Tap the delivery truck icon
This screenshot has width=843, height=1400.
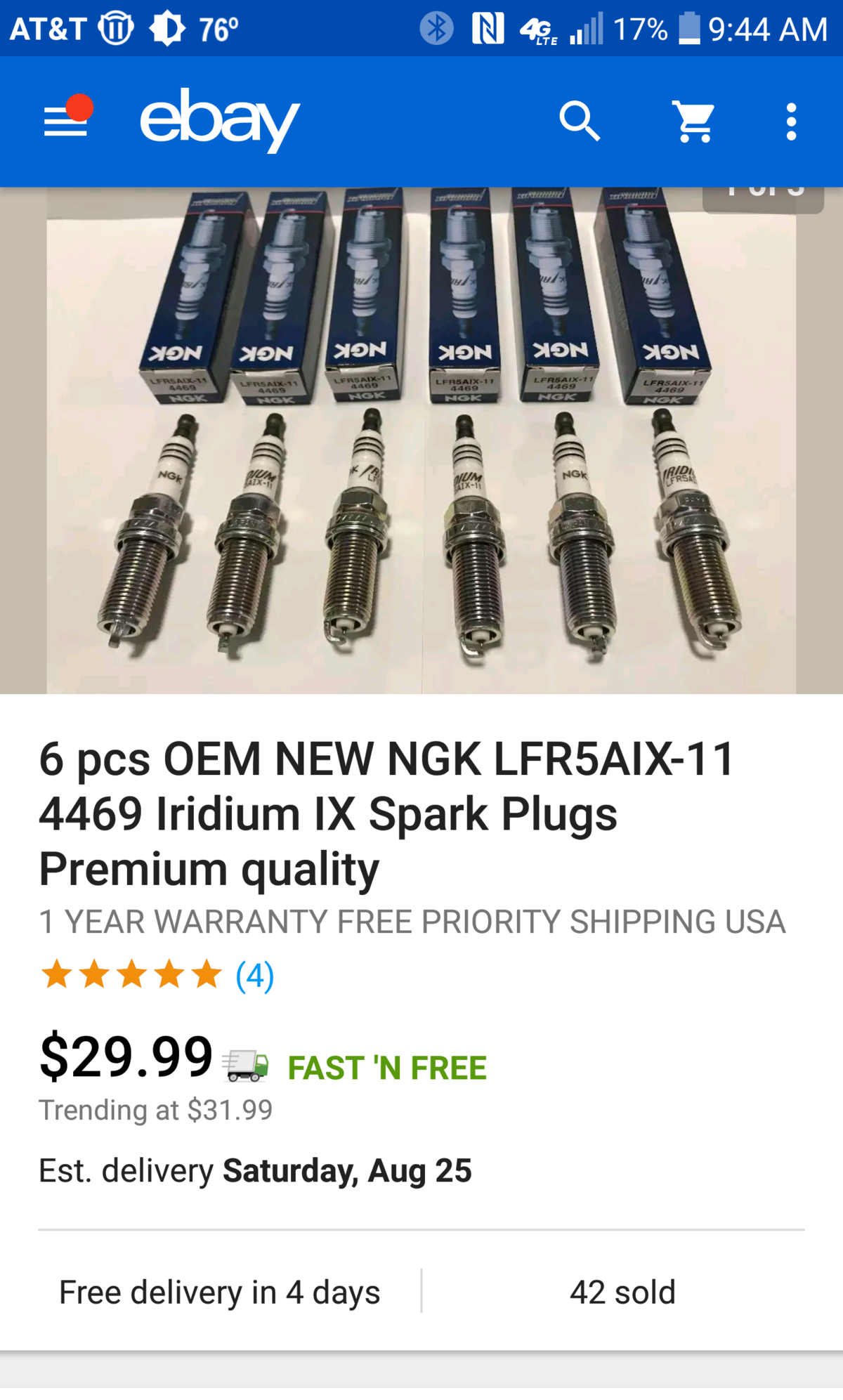(246, 1065)
